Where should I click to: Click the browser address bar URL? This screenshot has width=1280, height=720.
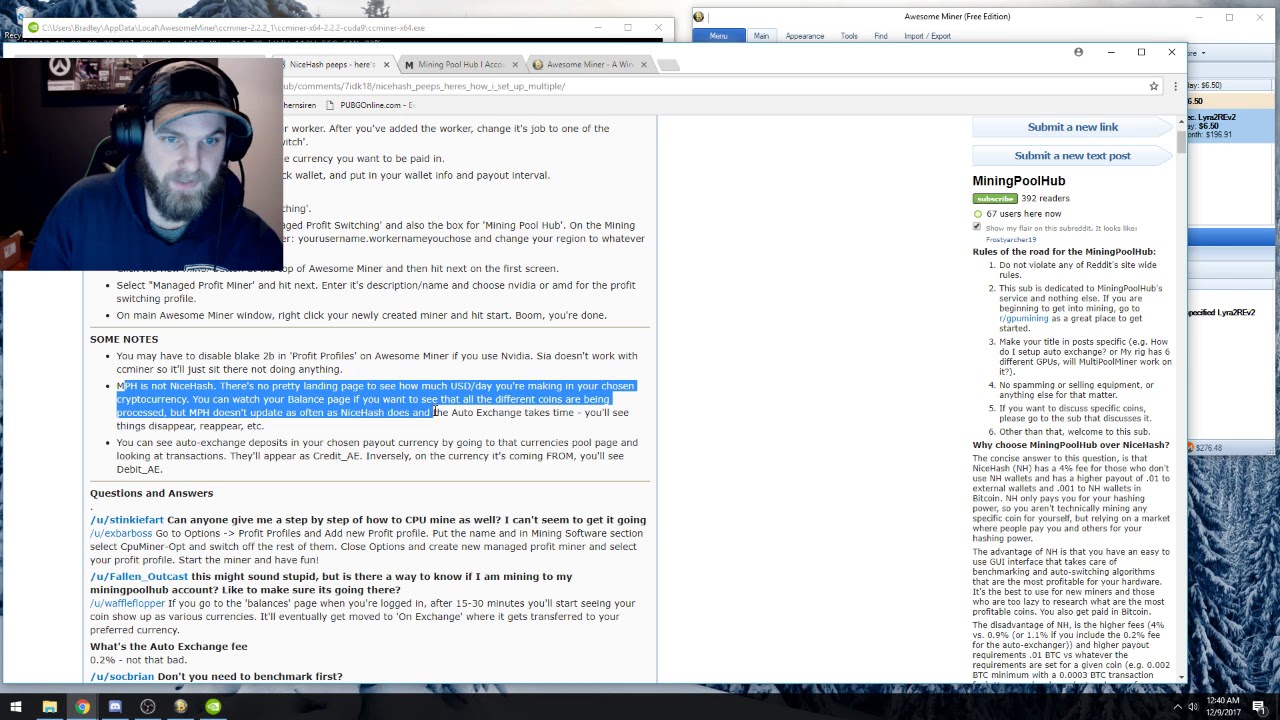[425, 86]
